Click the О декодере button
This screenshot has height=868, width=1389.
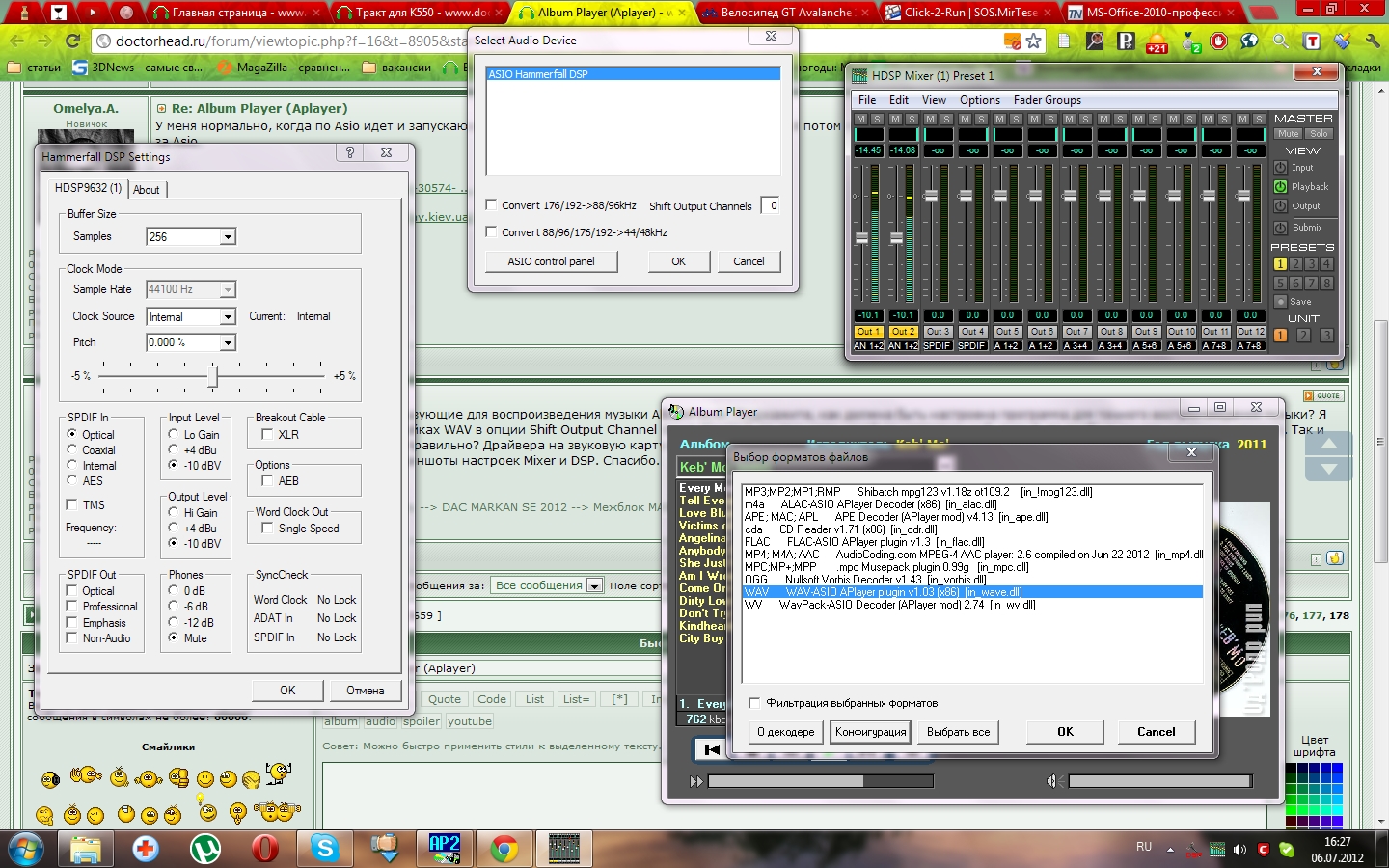coord(785,732)
